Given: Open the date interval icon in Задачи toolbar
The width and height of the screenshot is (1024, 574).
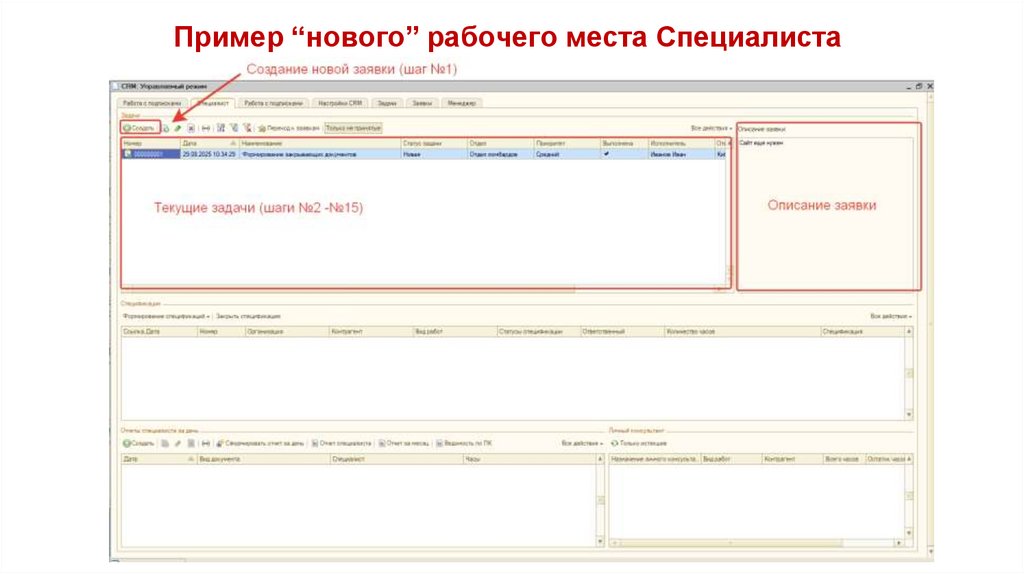Looking at the screenshot, I should (x=206, y=128).
